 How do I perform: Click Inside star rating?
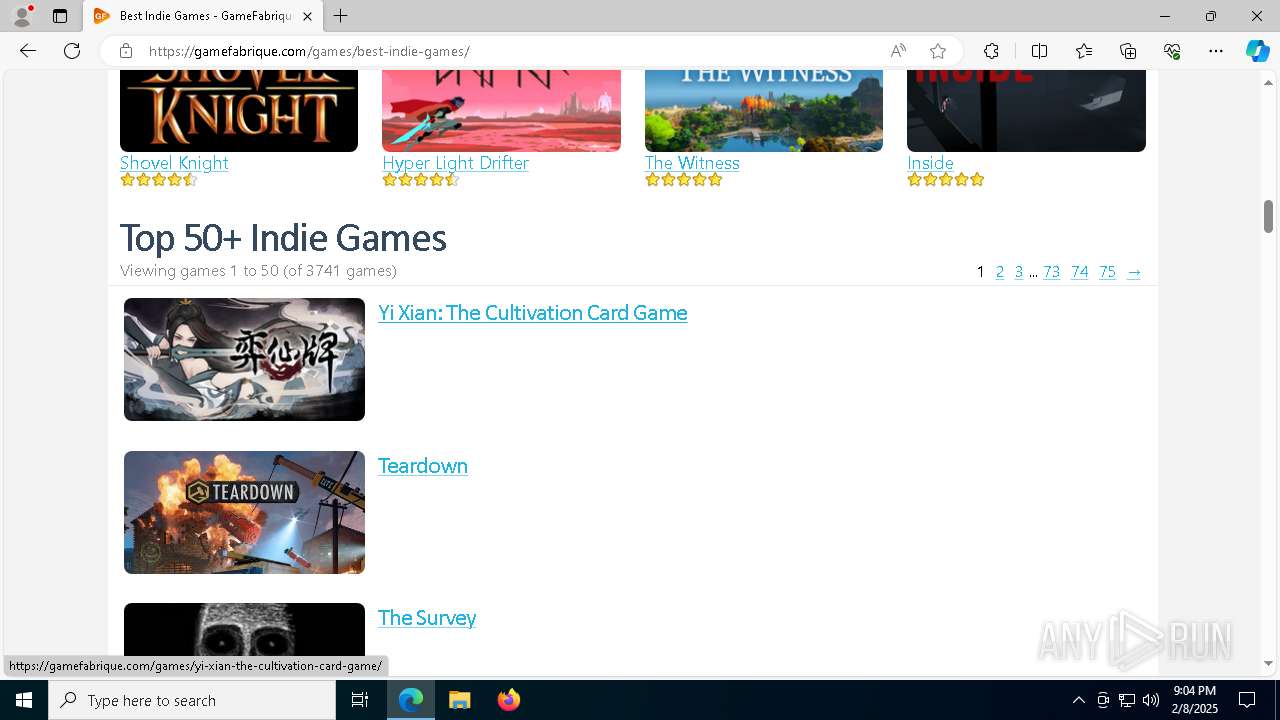[x=946, y=180]
